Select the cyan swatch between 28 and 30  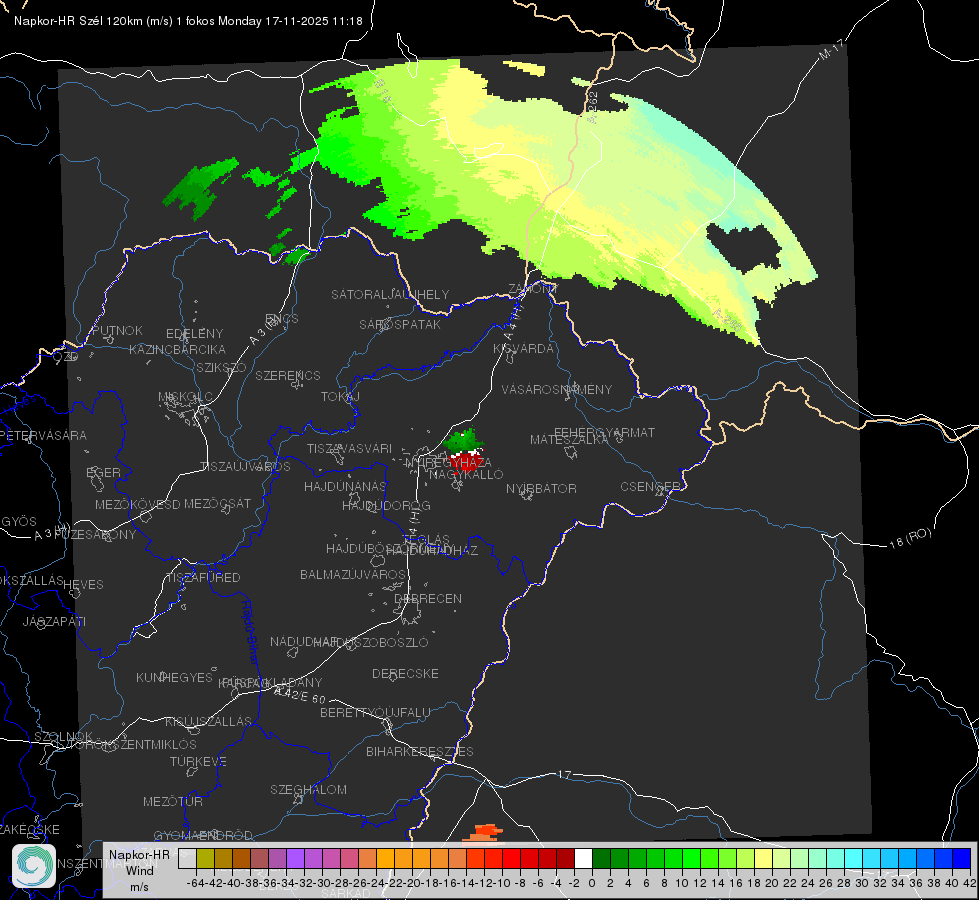coord(854,859)
